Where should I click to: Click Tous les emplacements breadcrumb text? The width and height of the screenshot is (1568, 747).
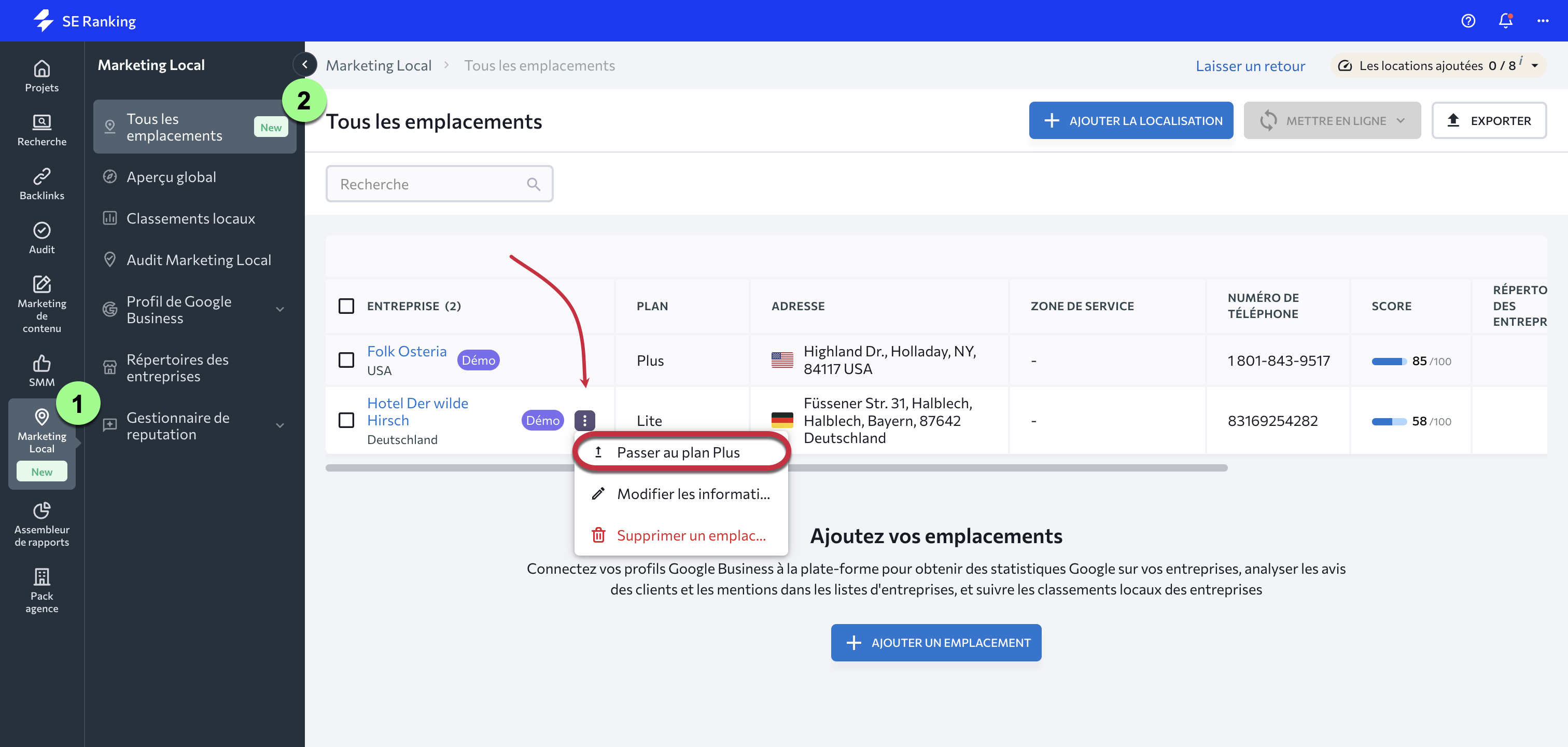point(539,65)
